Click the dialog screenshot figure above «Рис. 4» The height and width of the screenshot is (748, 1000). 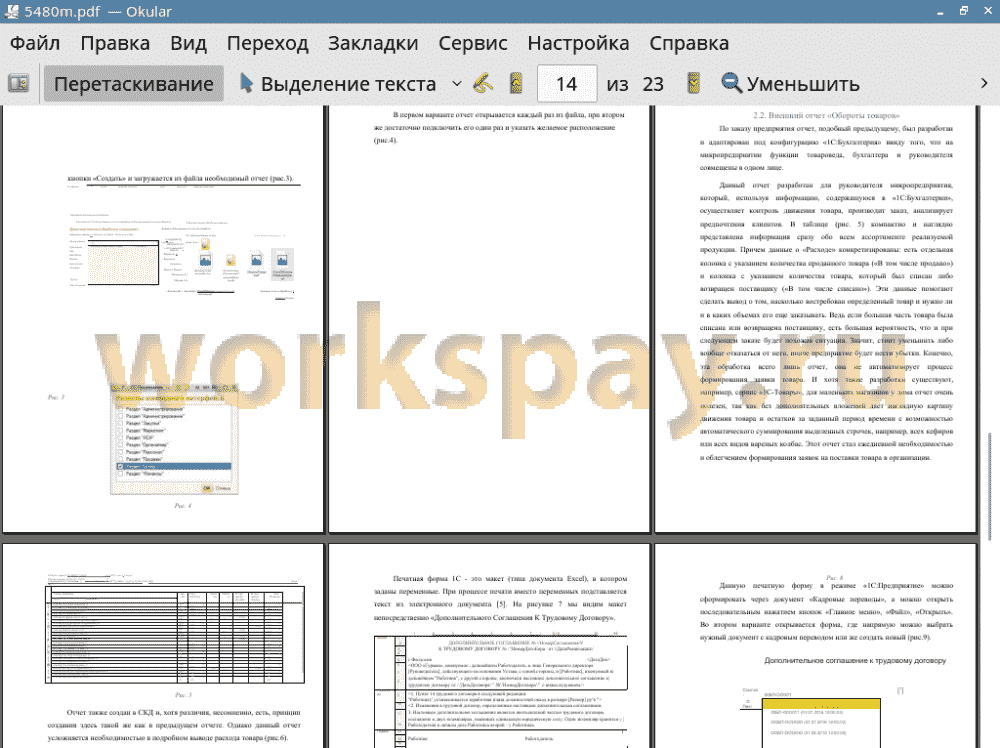[174, 439]
